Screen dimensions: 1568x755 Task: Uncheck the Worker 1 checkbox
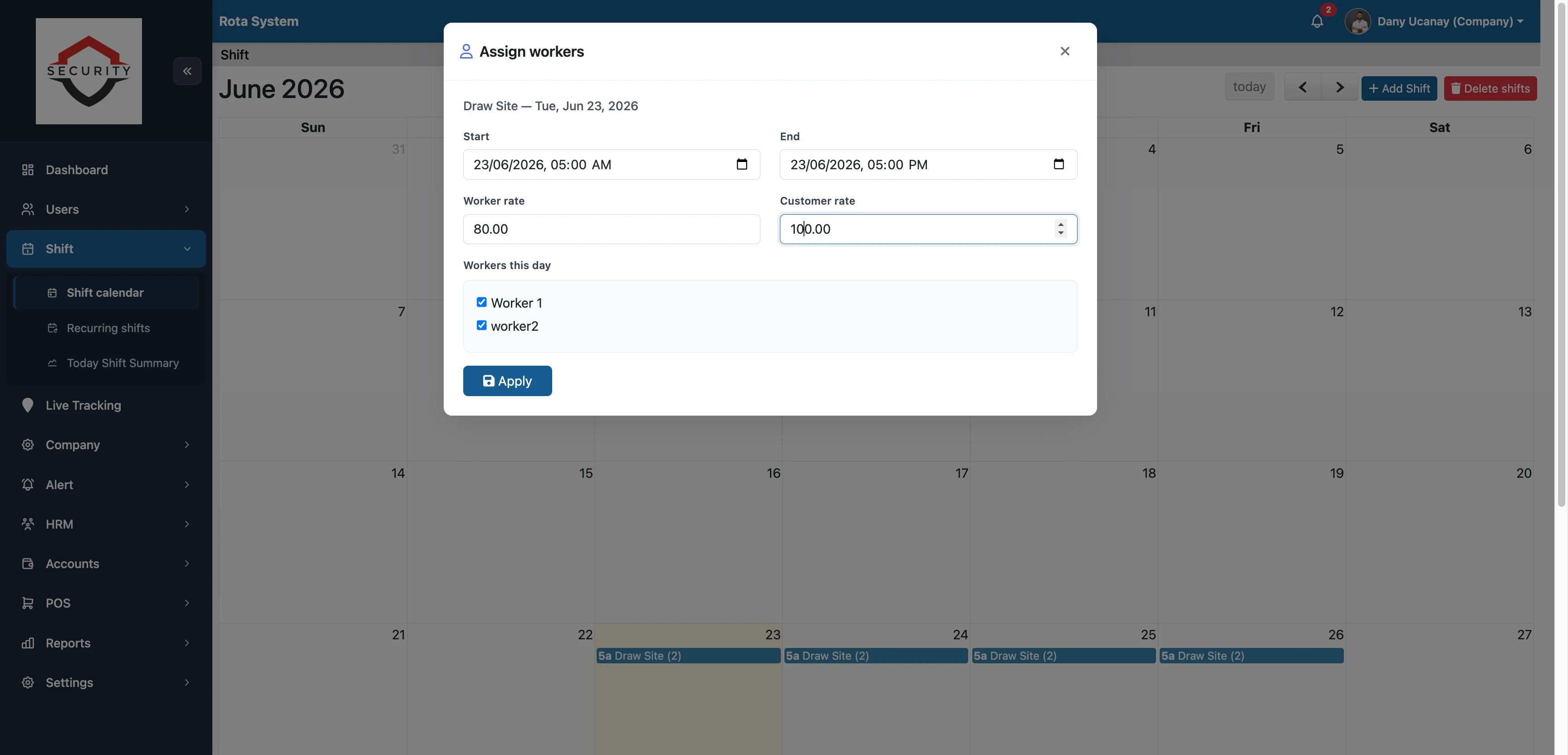(481, 302)
